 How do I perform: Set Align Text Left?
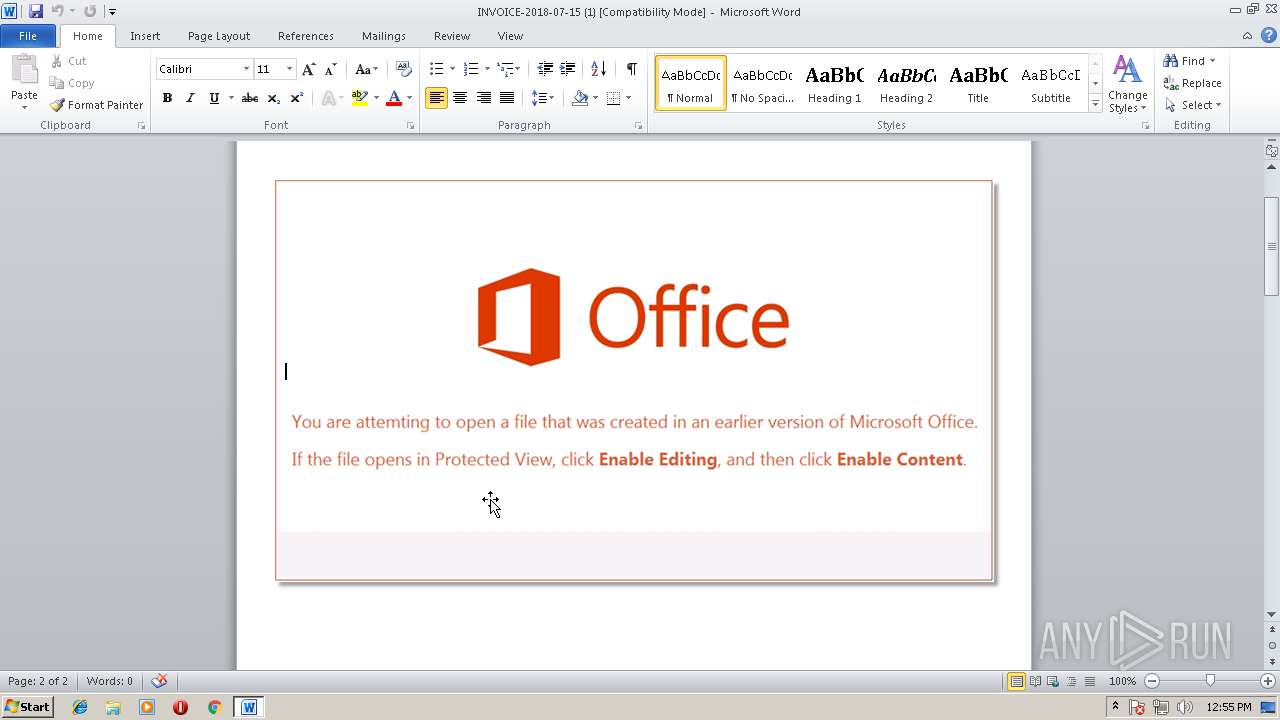pyautogui.click(x=436, y=98)
